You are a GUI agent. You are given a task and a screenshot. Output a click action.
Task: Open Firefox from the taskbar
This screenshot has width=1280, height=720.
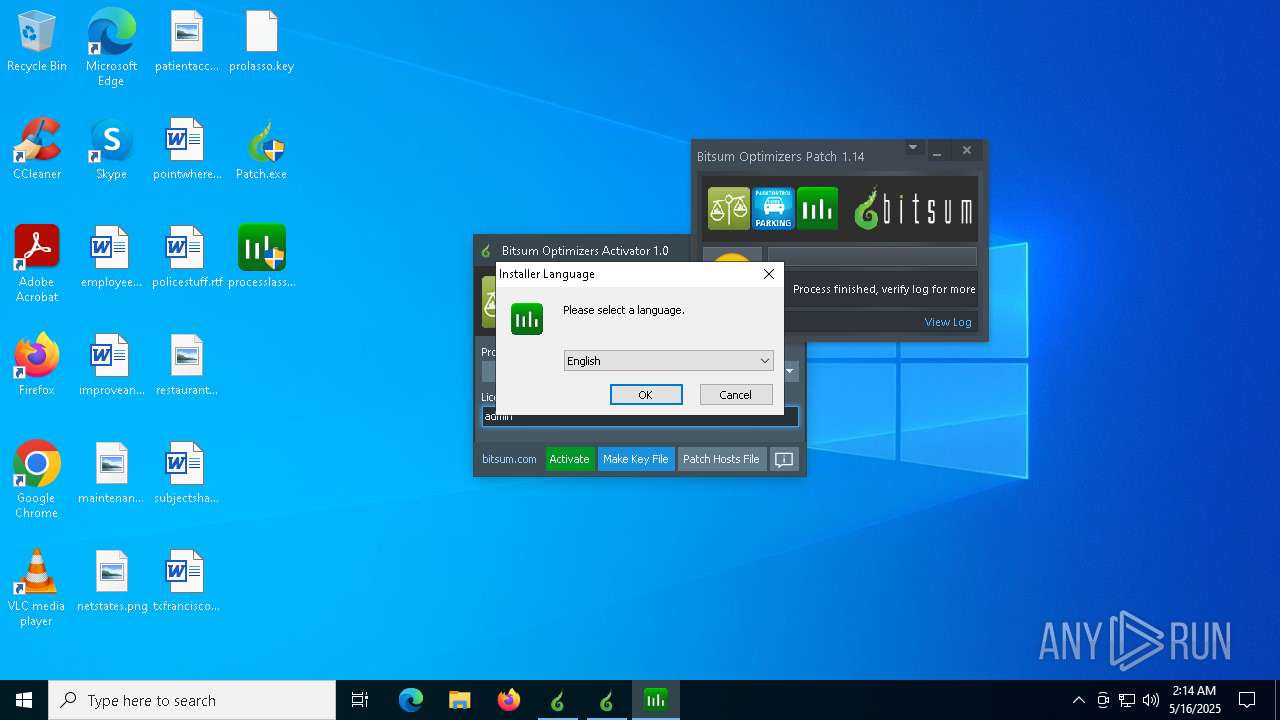click(509, 700)
